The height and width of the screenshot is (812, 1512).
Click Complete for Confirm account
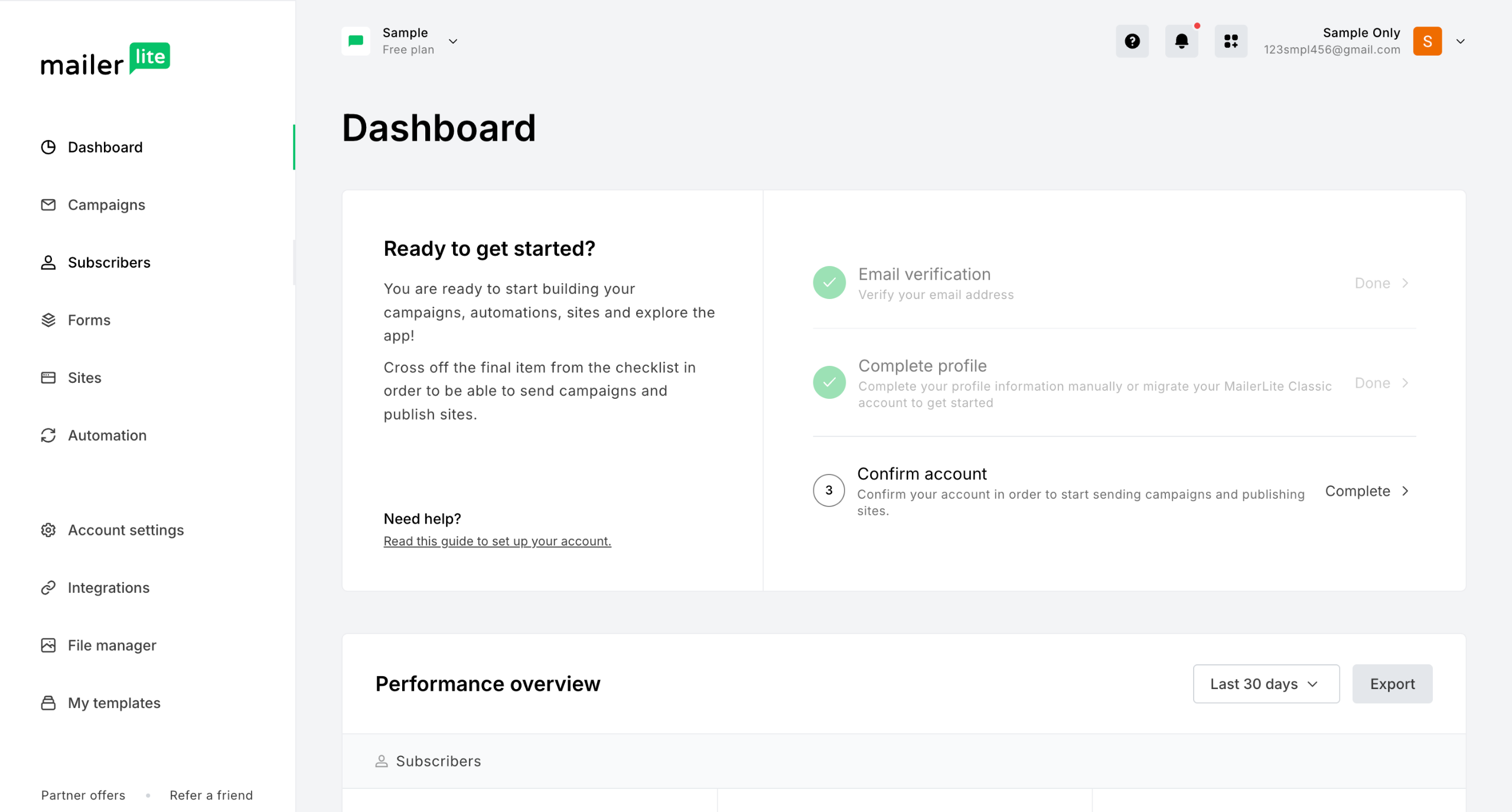coord(1366,491)
